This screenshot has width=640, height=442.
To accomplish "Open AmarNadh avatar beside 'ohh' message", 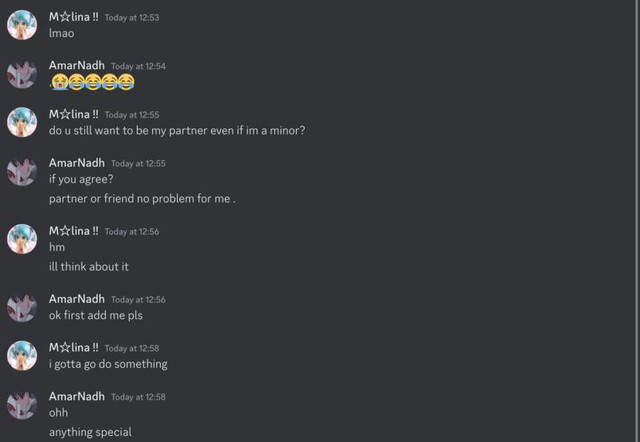I will pos(22,404).
